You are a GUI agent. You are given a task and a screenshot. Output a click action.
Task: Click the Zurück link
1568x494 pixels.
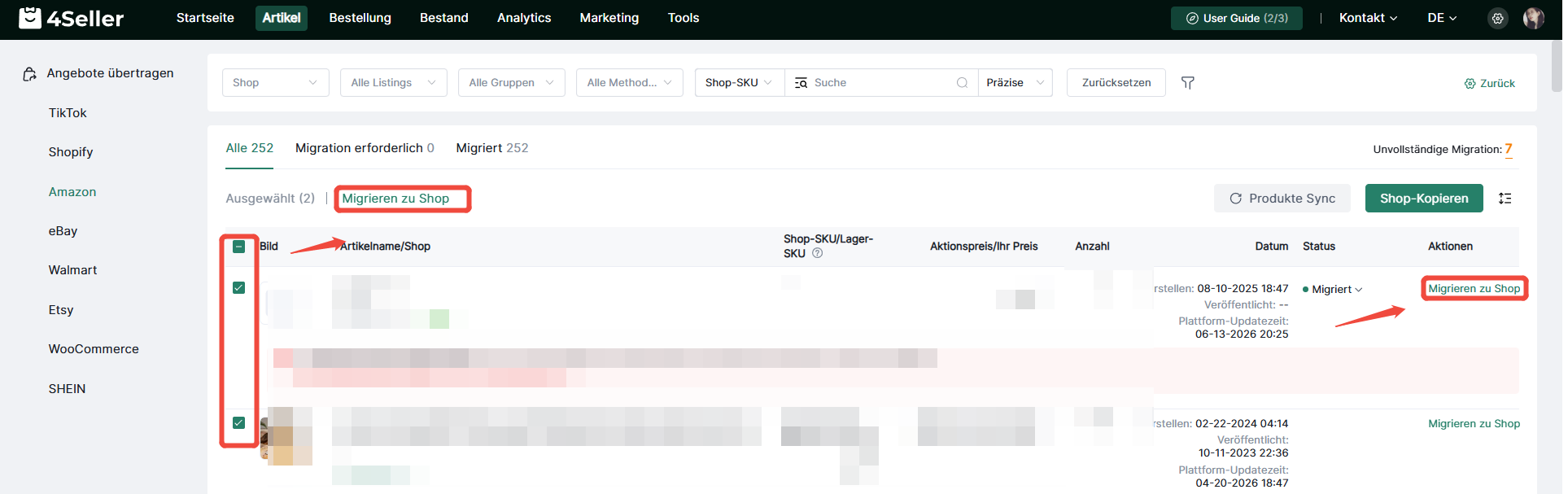point(1497,84)
